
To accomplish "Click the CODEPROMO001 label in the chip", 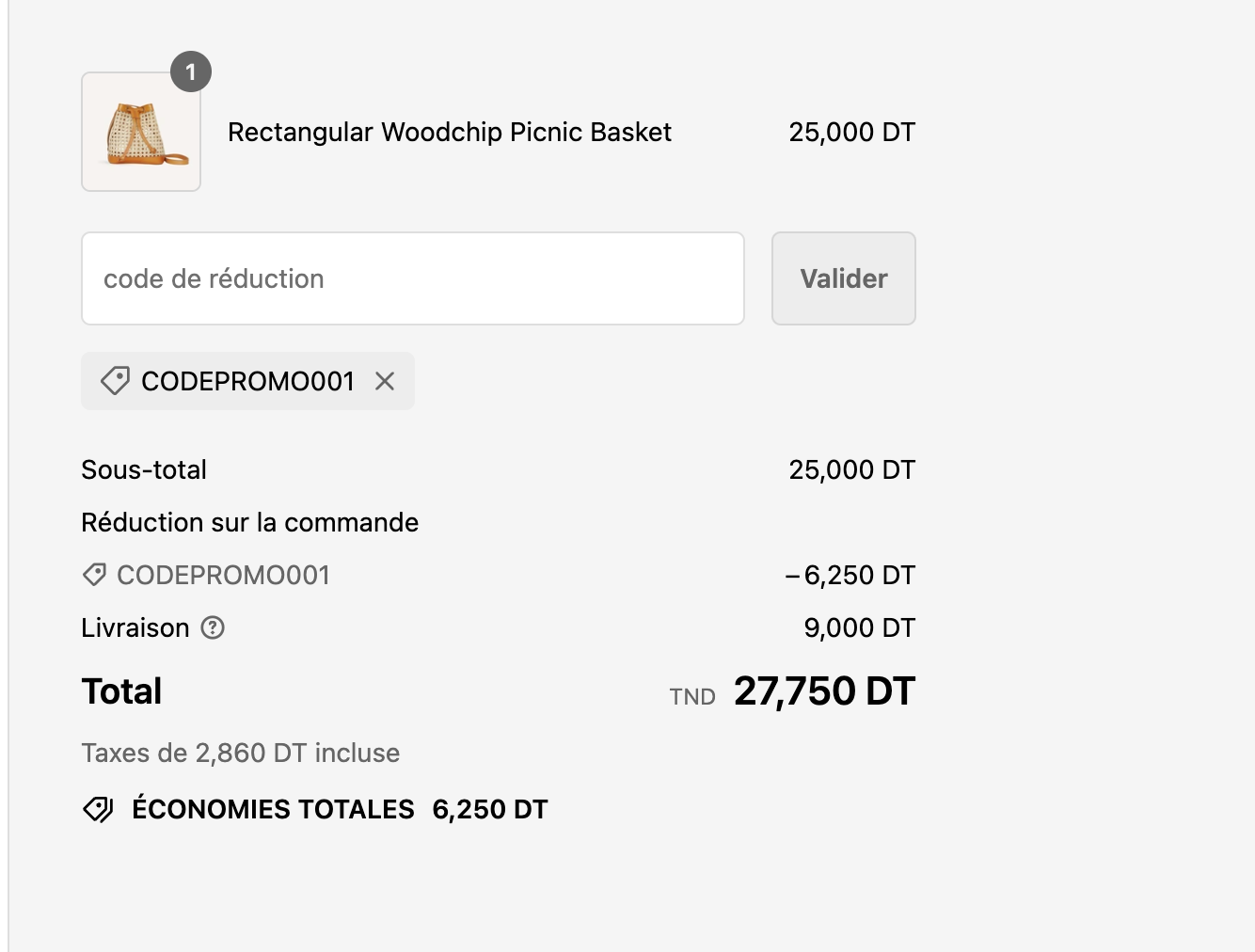I will (x=247, y=381).
